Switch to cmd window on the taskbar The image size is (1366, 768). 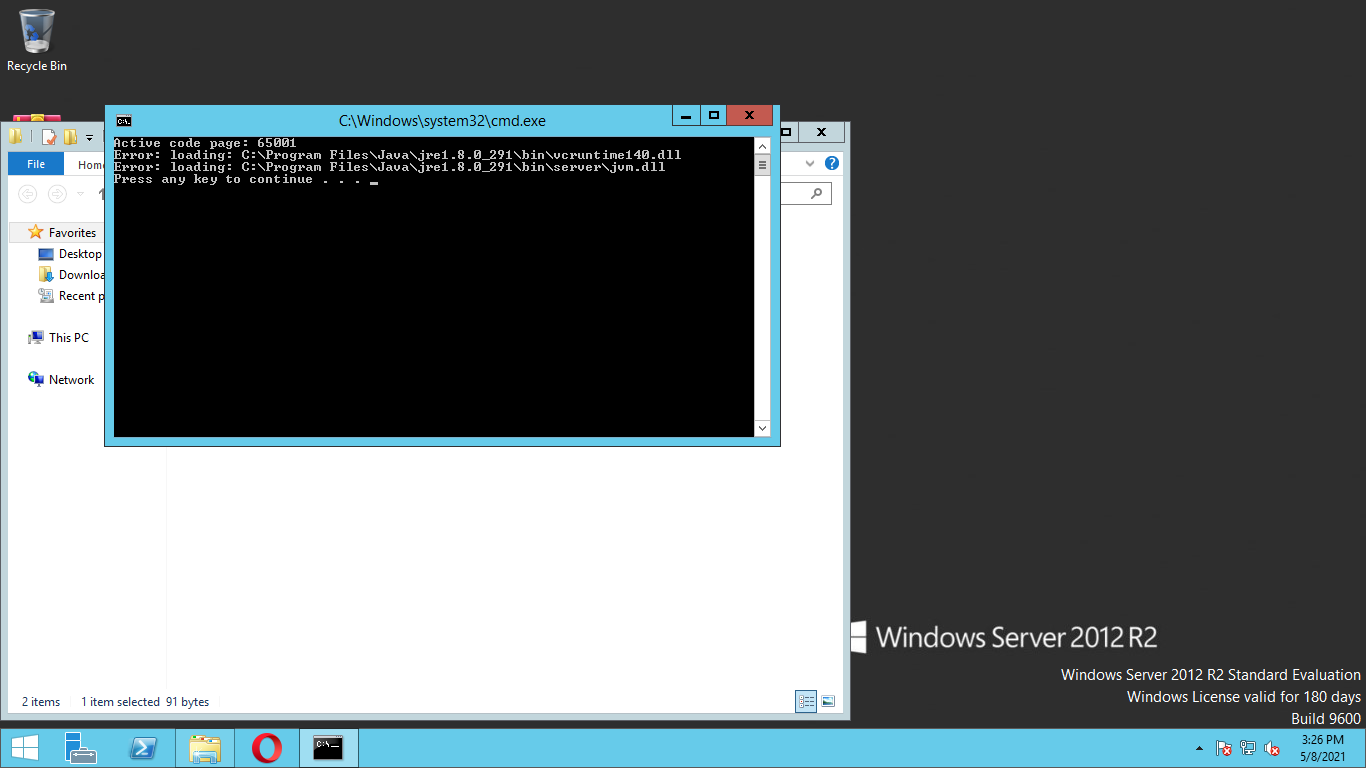[x=329, y=748]
